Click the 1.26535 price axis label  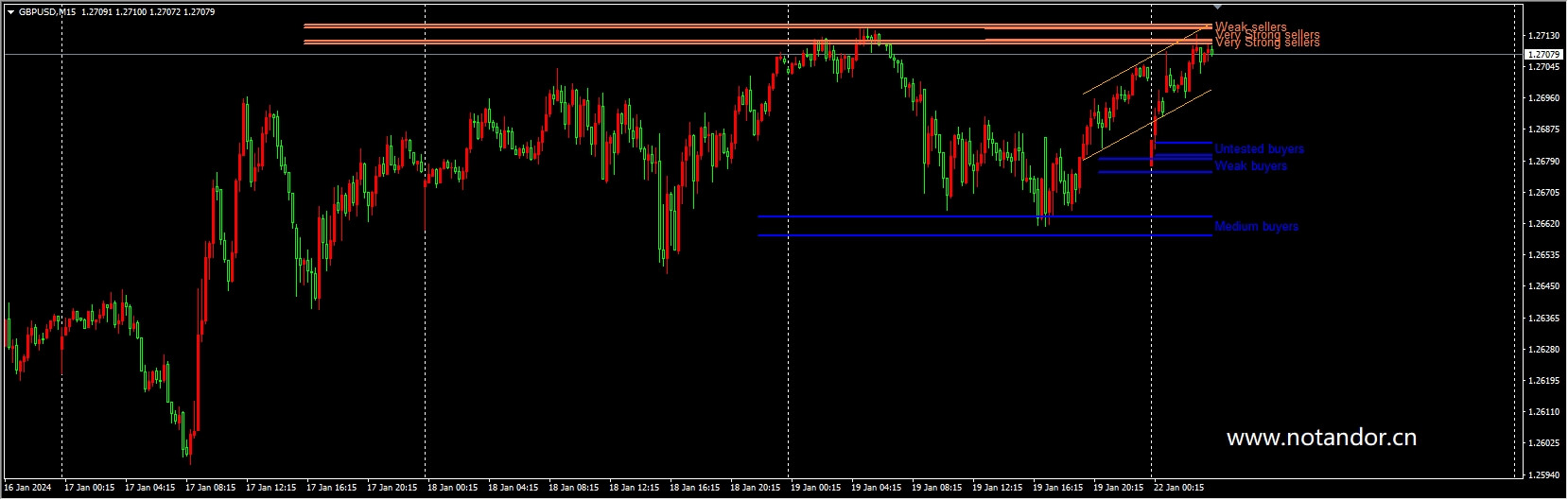point(1543,255)
